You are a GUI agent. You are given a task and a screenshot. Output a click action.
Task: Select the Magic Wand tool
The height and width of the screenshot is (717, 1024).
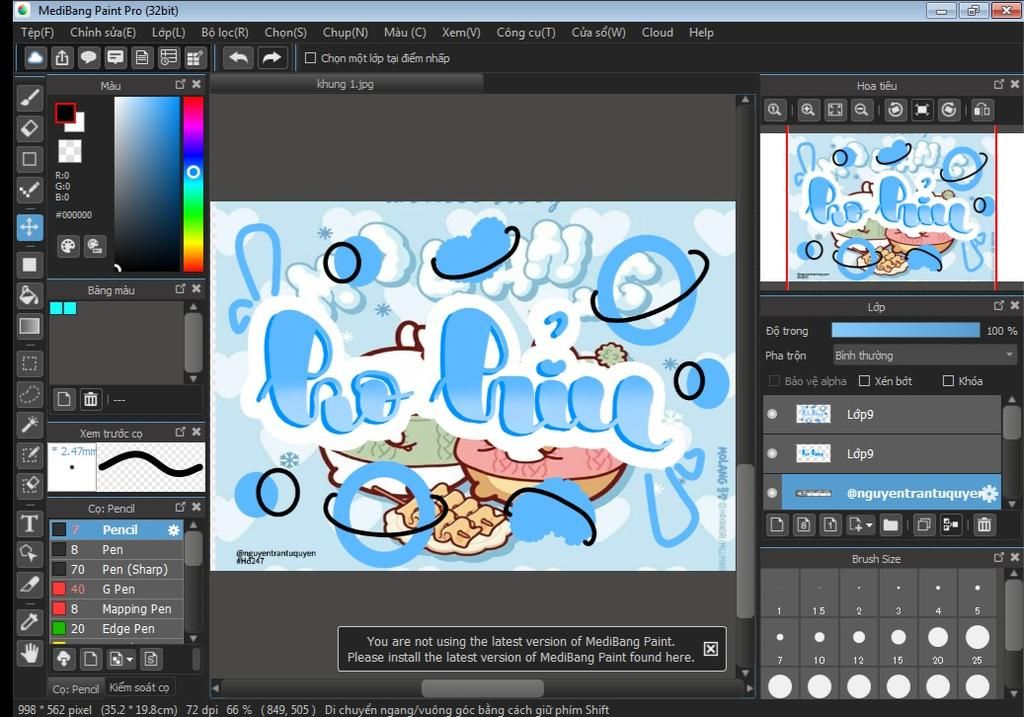coord(29,425)
